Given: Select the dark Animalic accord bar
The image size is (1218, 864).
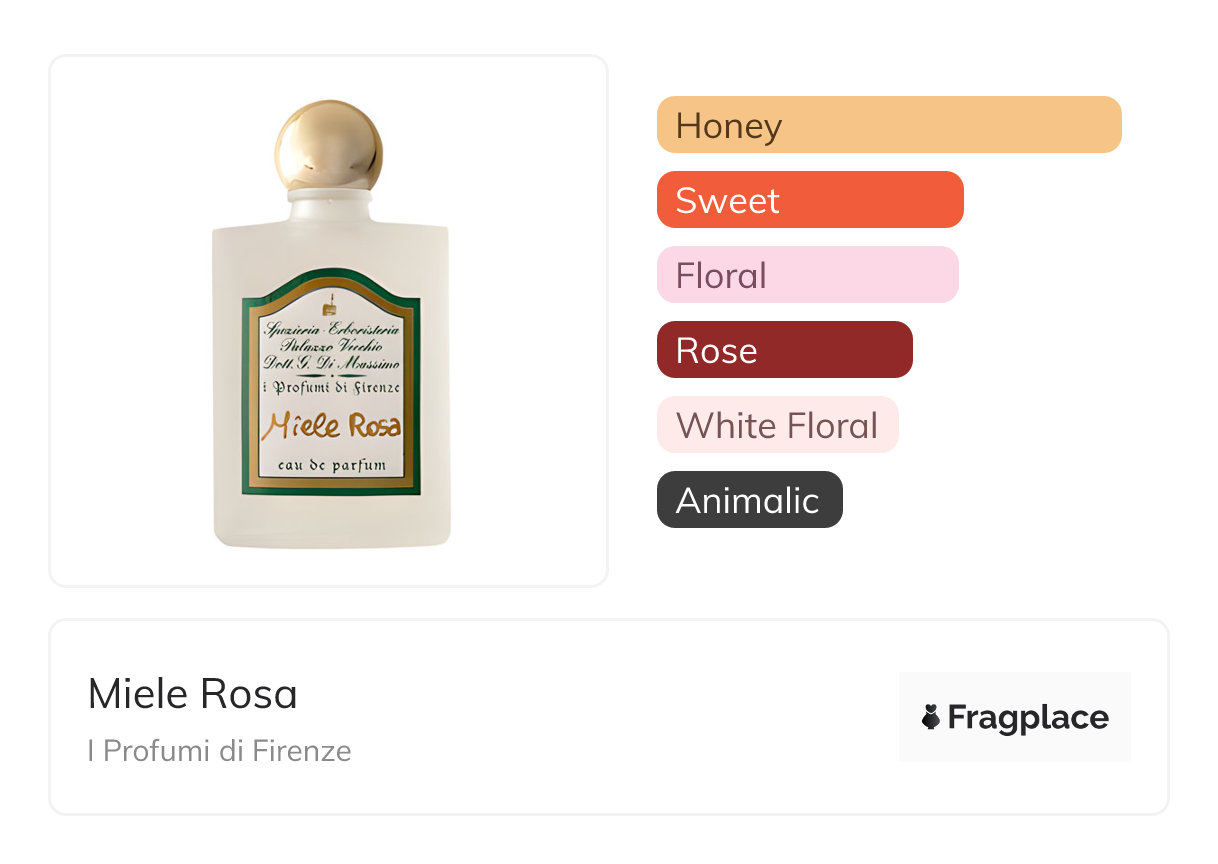Looking at the screenshot, I should point(749,500).
